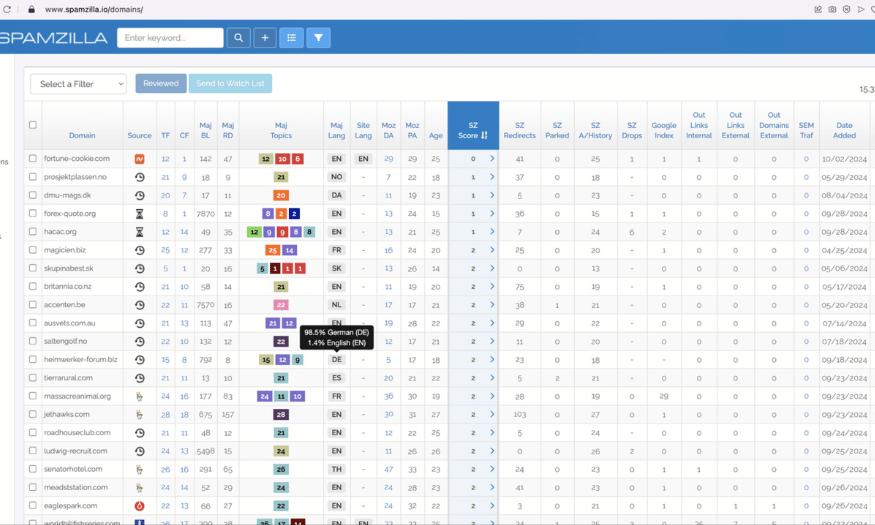Click the source icon for senatorhotel.com
The height and width of the screenshot is (525, 875).
tap(140, 469)
